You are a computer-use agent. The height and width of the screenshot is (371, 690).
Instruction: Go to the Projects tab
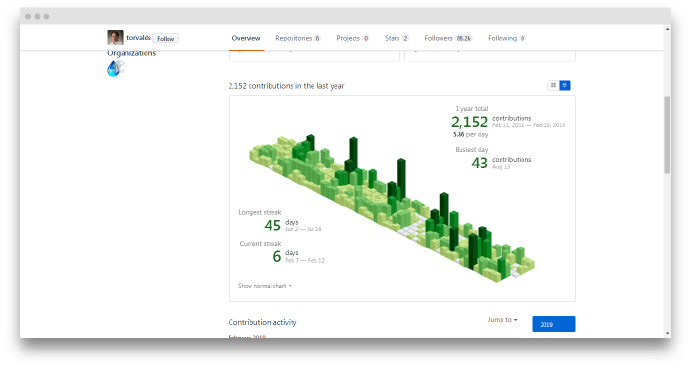click(x=352, y=38)
